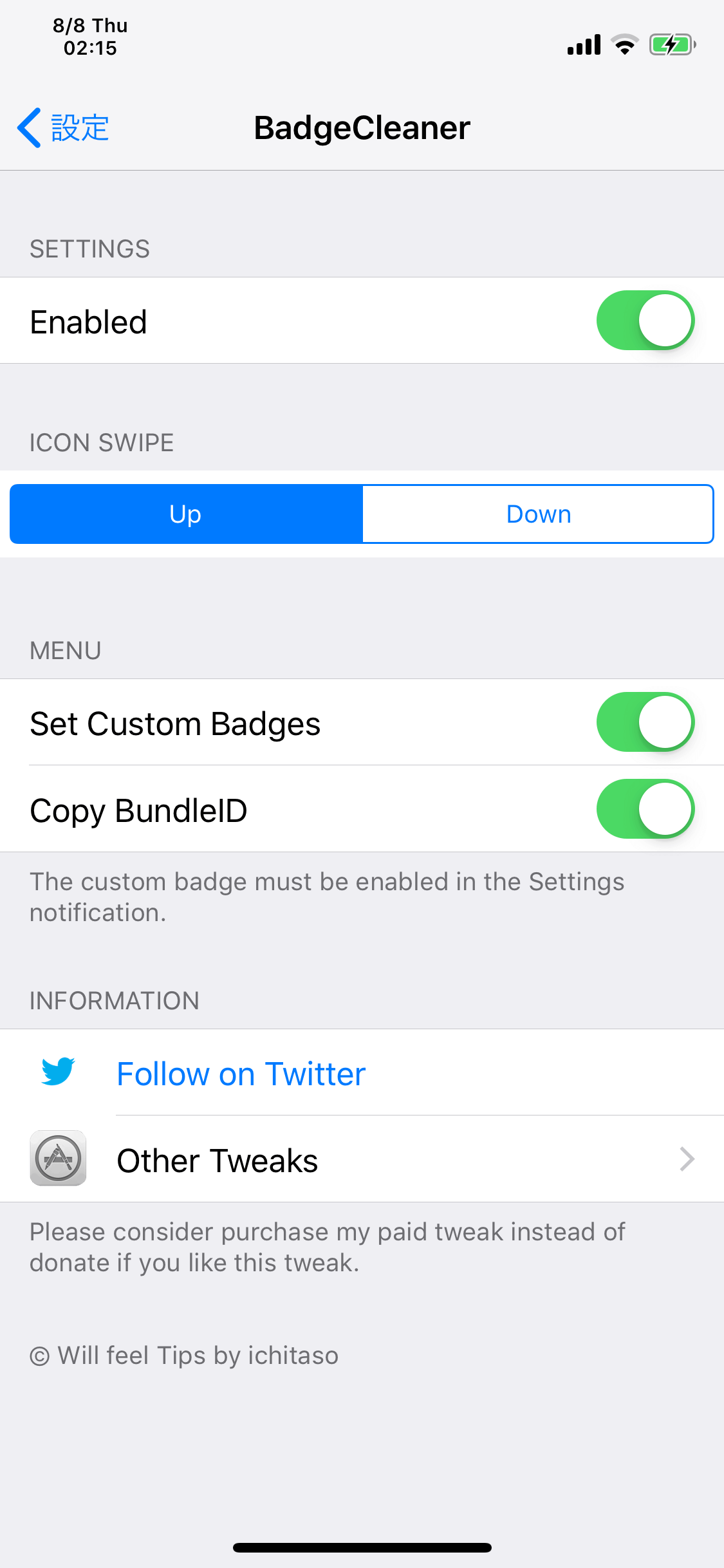Tap the battery charging indicator

(673, 45)
